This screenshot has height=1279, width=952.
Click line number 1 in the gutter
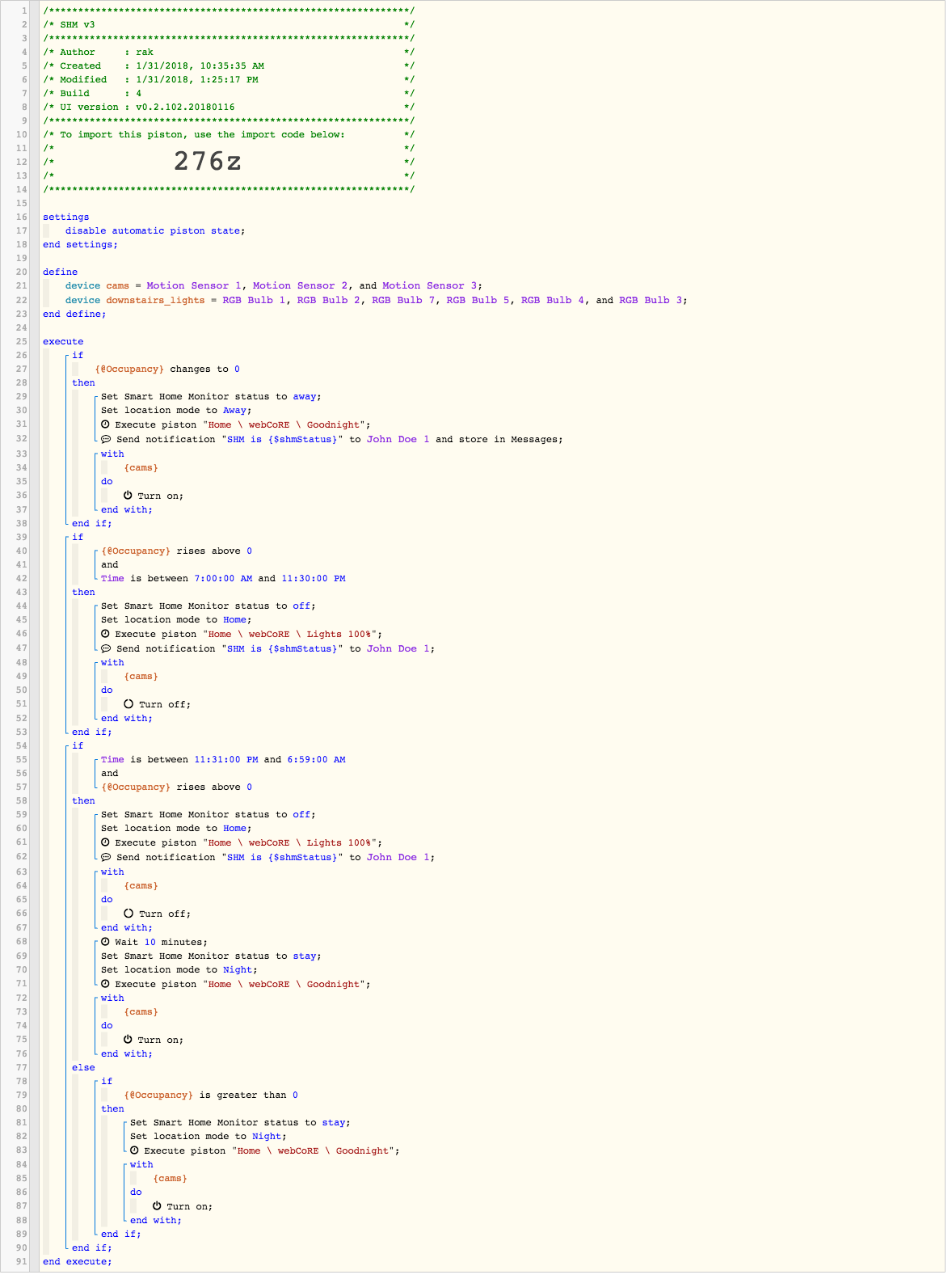click(24, 11)
